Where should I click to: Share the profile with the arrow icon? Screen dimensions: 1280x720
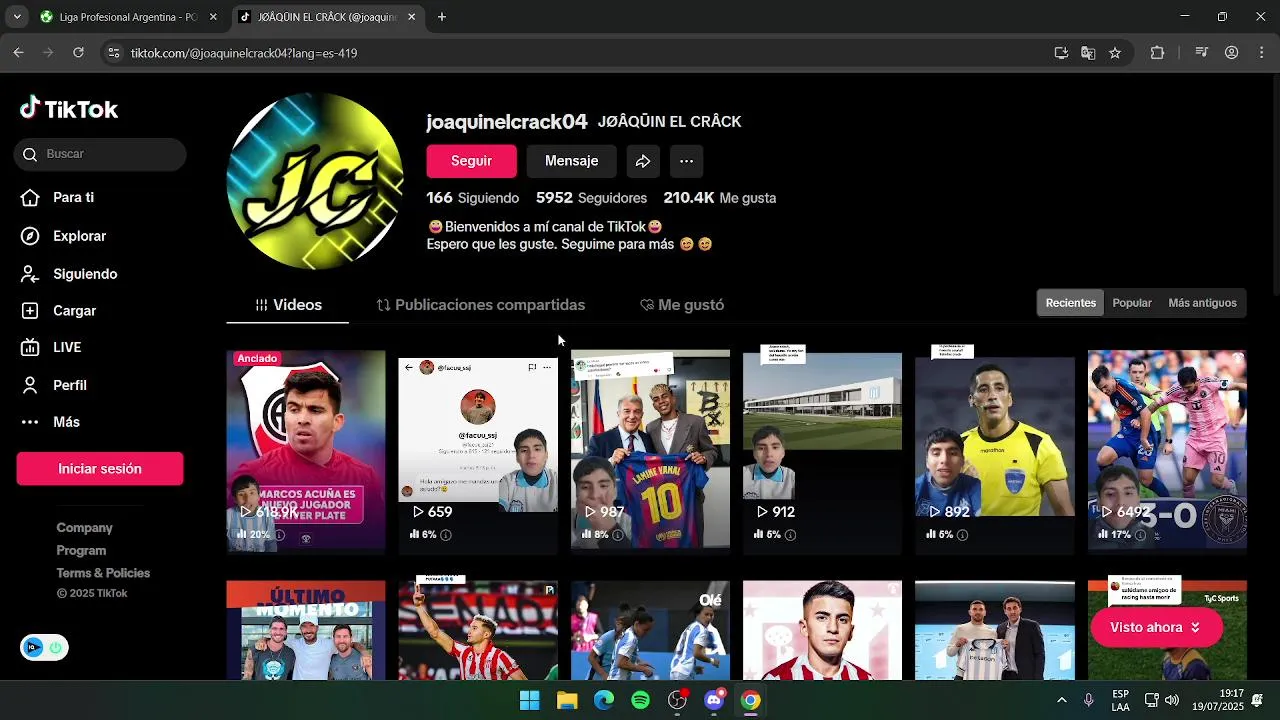(643, 161)
